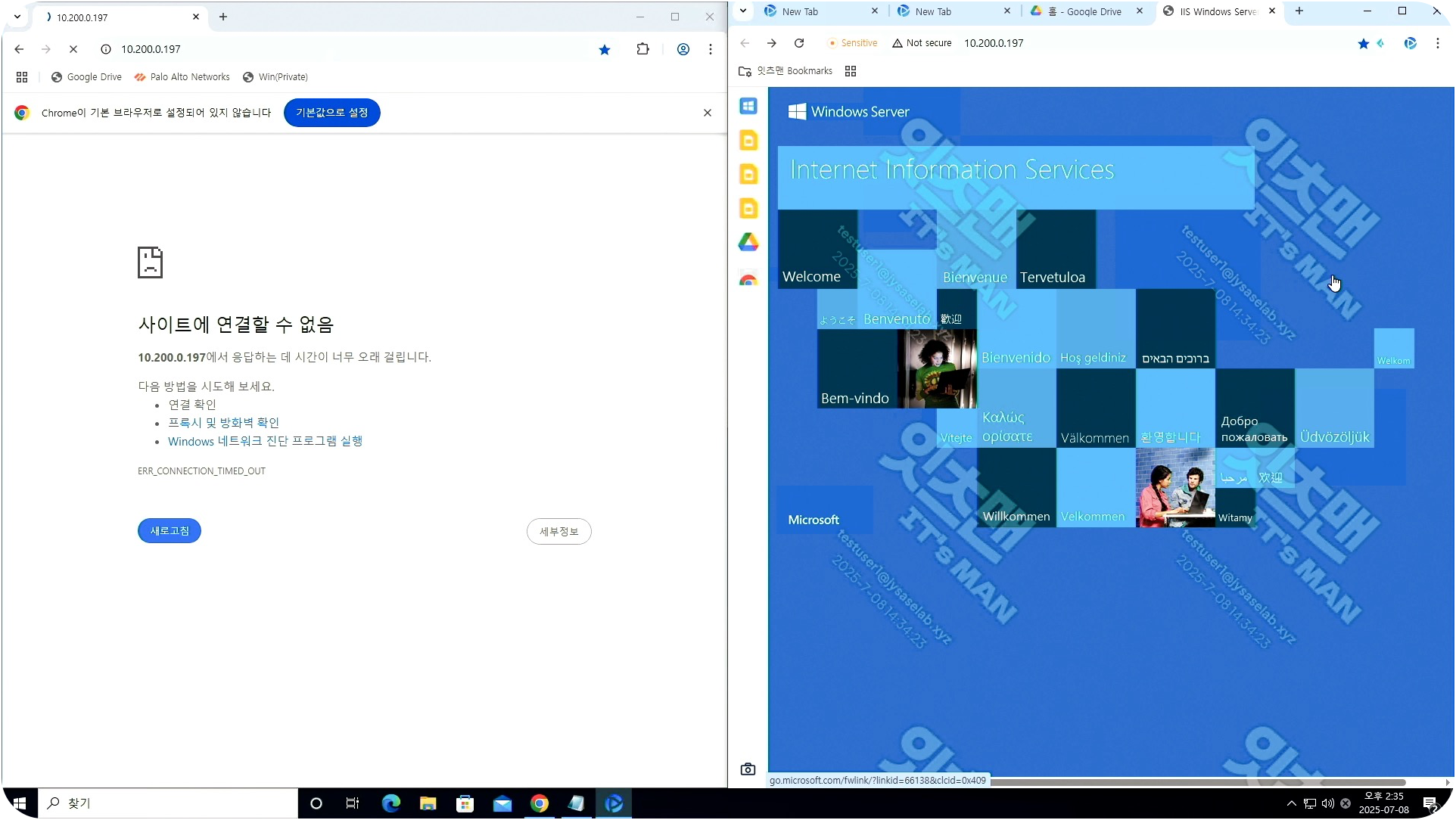The height and width of the screenshot is (820, 1456).
Task: Click second yellow Keep icon in sidebar
Action: click(x=748, y=174)
